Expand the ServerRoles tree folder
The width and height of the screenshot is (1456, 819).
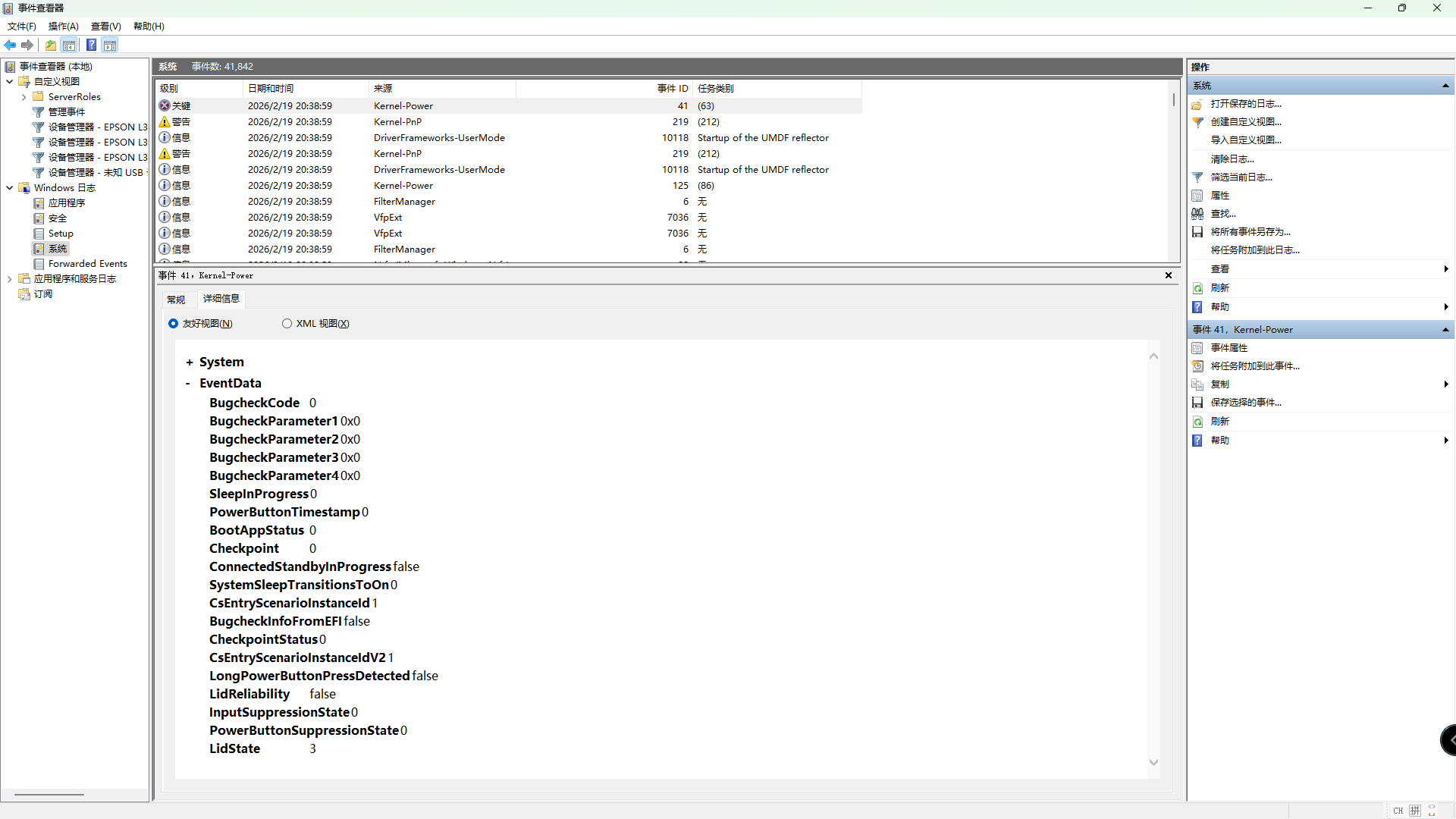click(24, 97)
